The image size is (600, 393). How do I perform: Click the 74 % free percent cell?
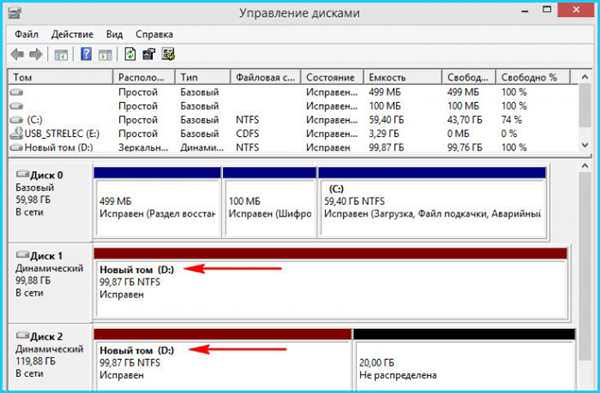(x=511, y=120)
